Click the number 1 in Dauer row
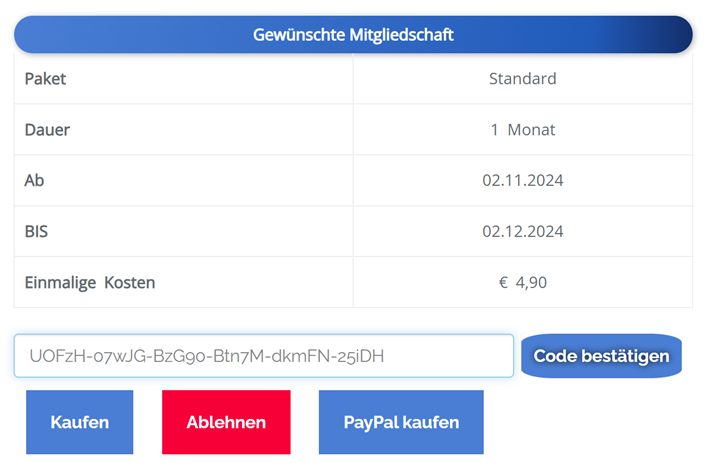The width and height of the screenshot is (709, 463). 494,130
